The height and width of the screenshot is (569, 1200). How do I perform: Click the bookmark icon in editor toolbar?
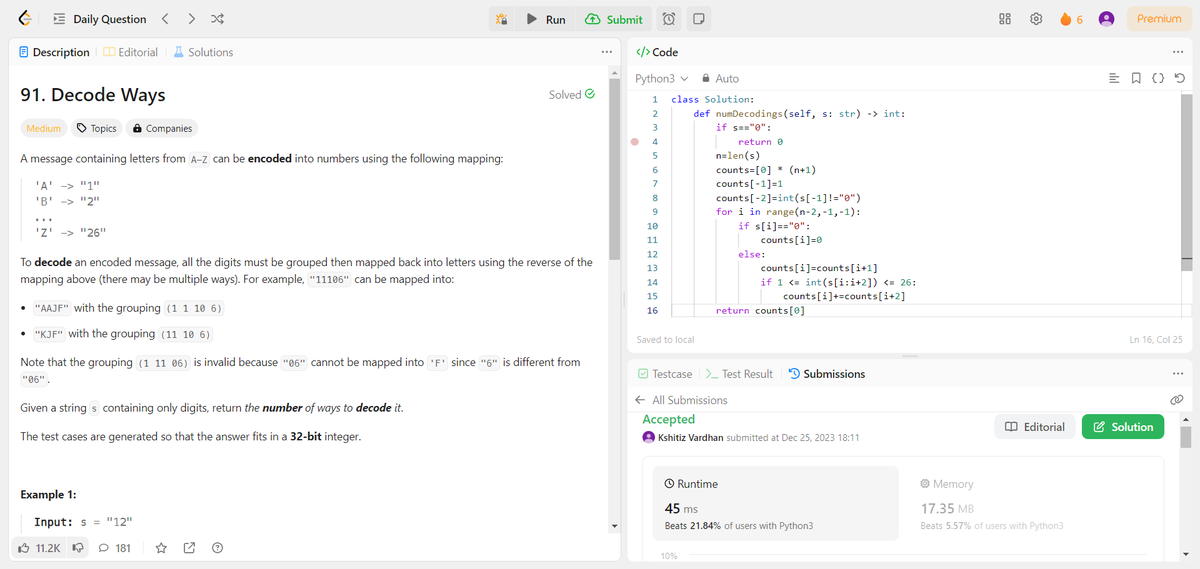point(1137,78)
